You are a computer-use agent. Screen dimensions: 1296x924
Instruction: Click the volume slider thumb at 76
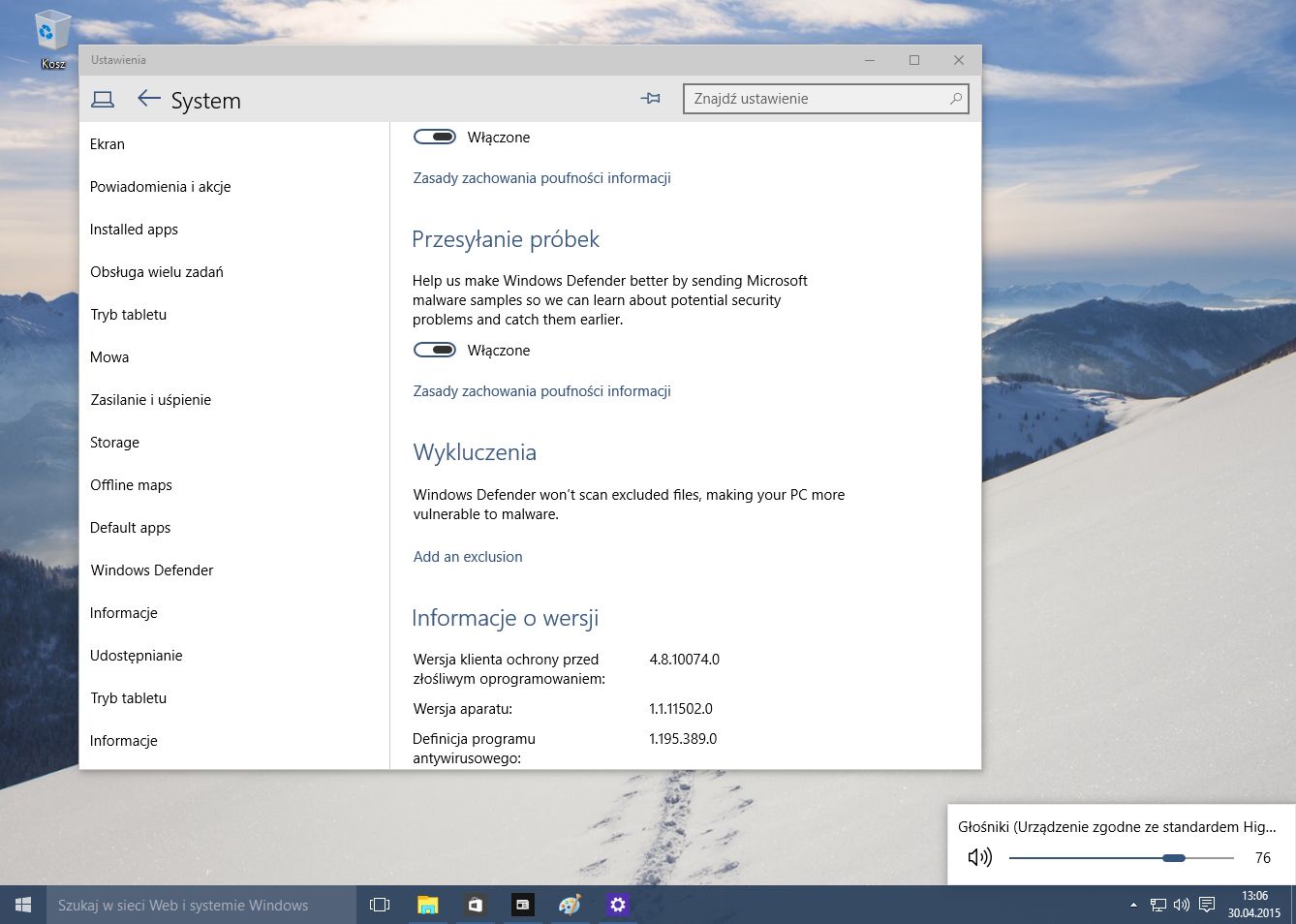click(x=1174, y=857)
